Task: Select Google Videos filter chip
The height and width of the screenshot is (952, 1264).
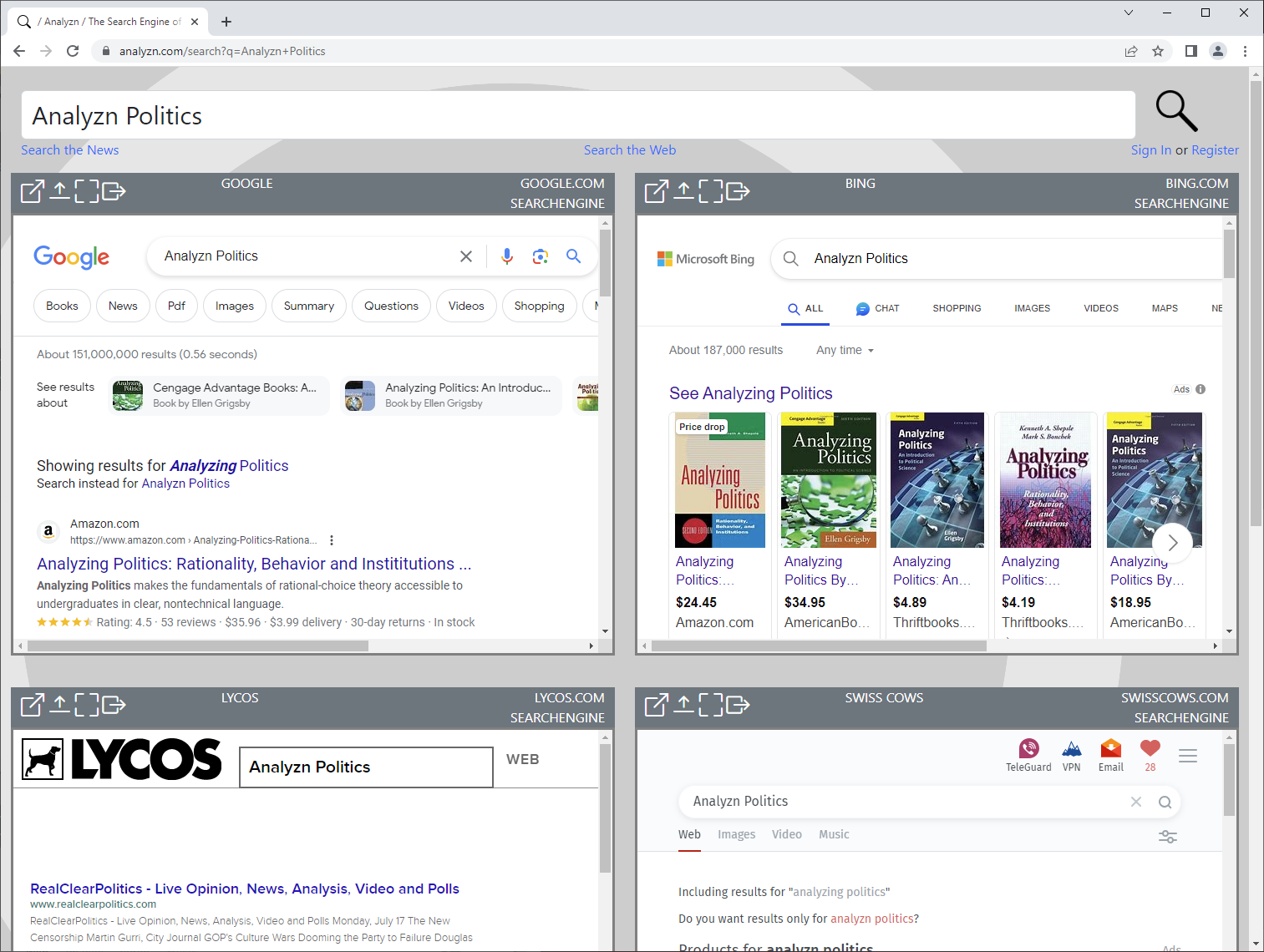Action: tap(466, 306)
